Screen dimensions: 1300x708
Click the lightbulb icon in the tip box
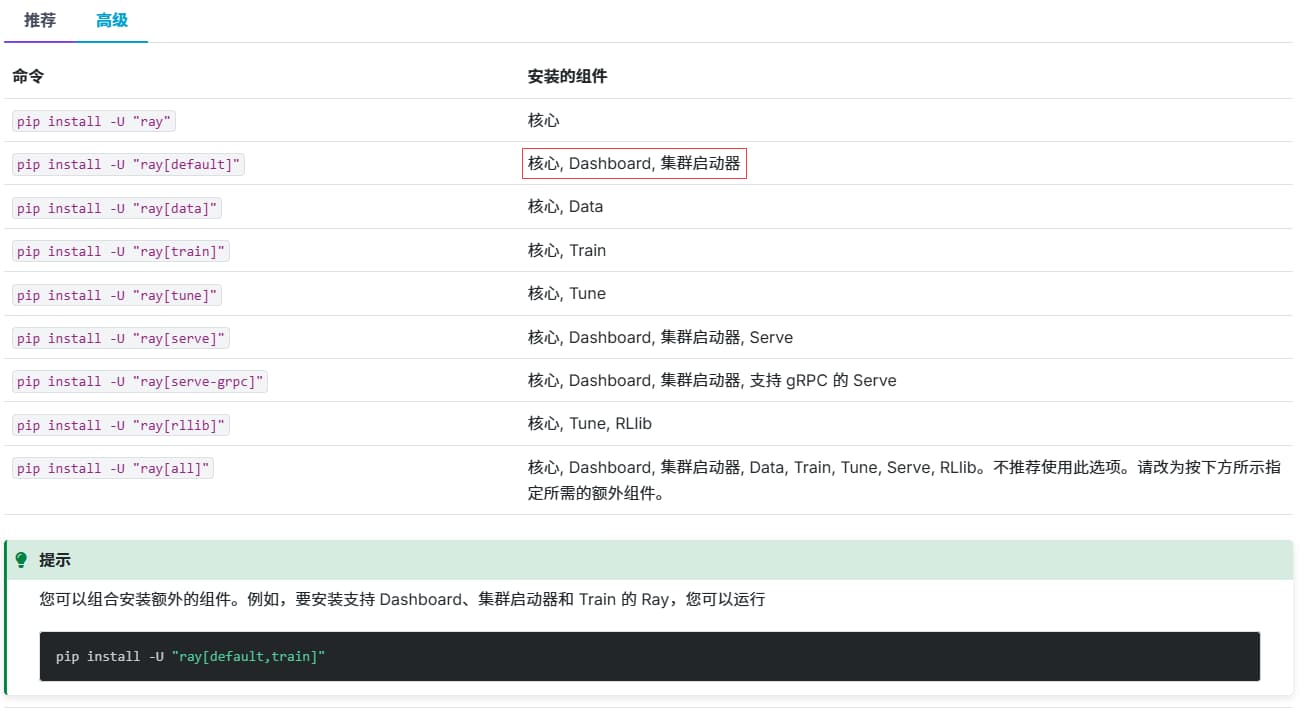[21, 560]
